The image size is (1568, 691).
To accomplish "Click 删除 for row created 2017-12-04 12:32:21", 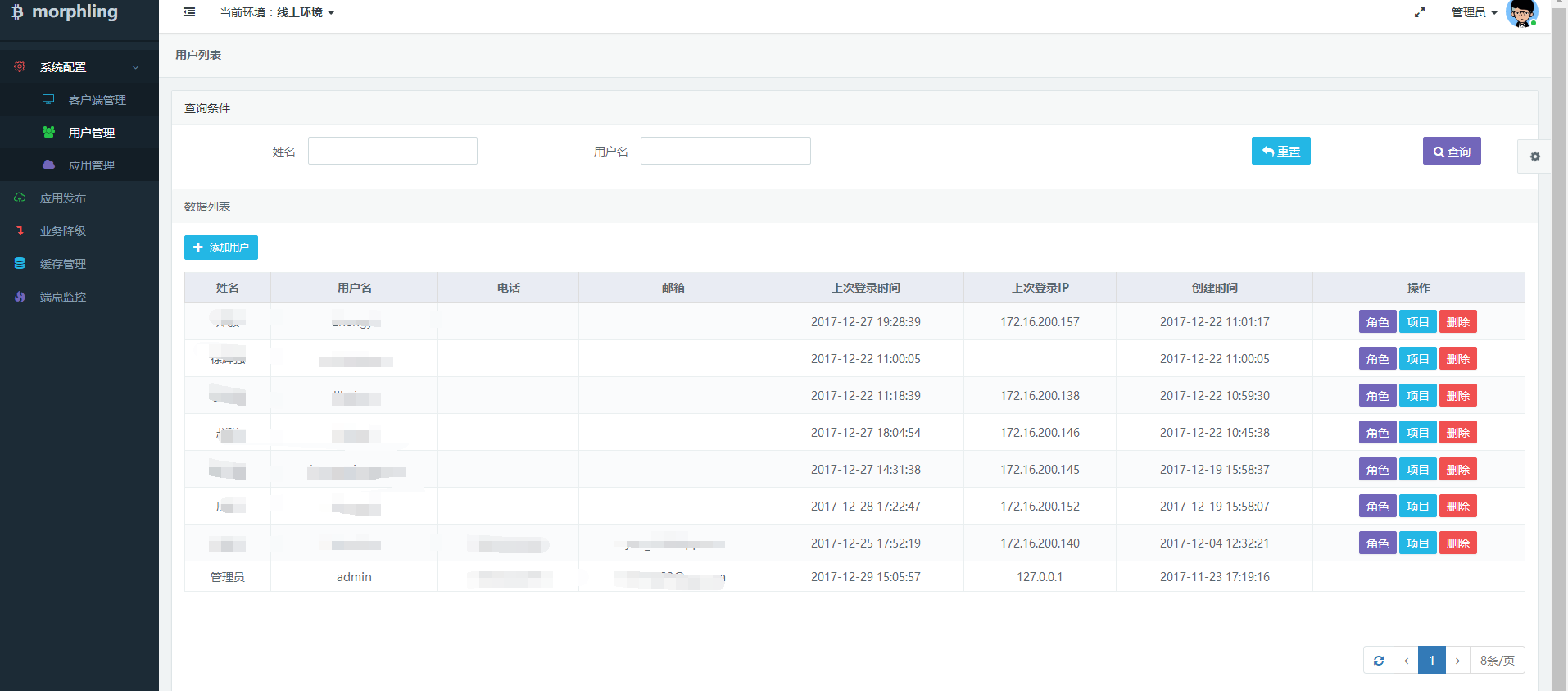I will (1457, 543).
